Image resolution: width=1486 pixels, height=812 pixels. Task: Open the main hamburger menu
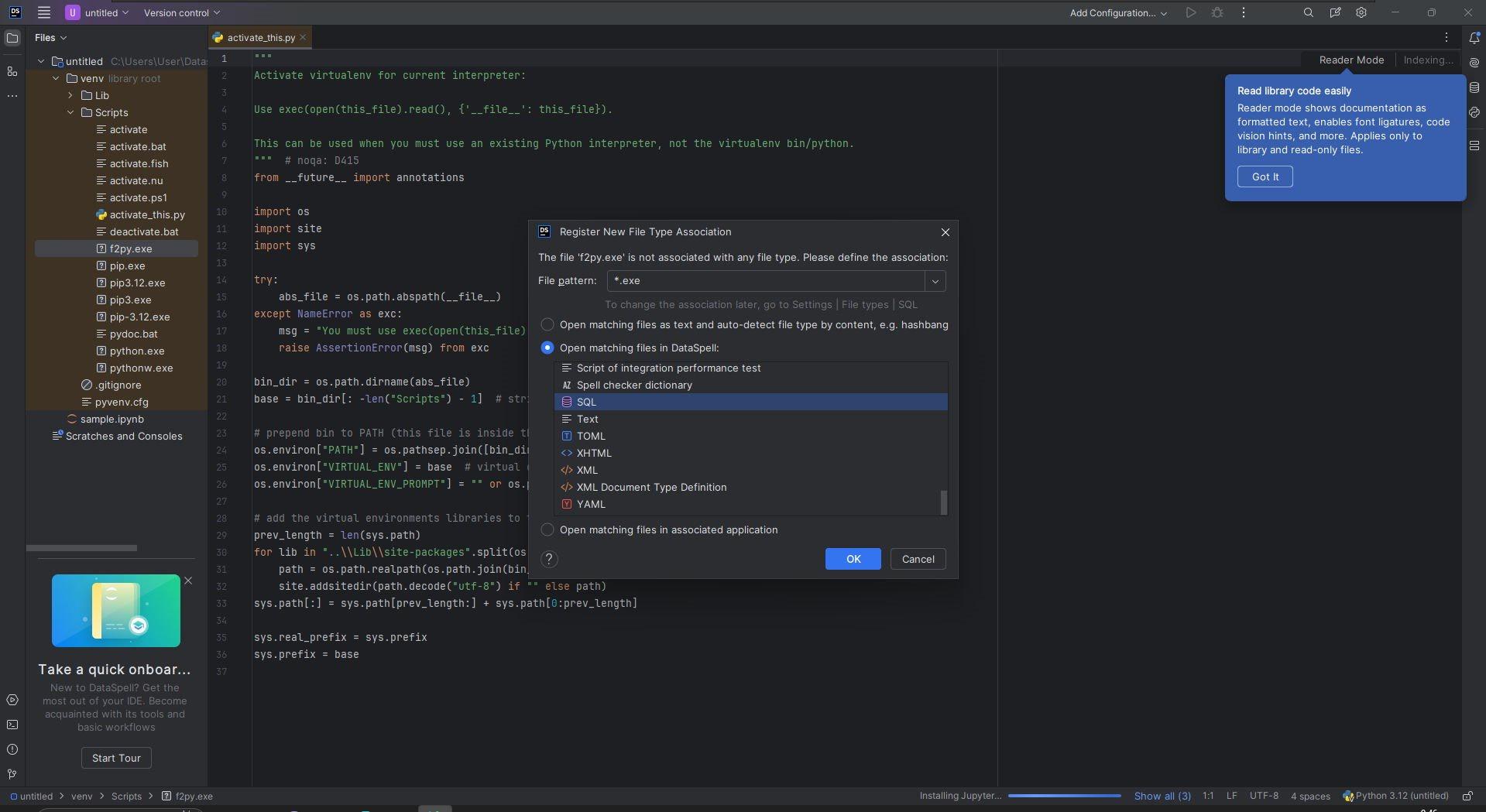pyautogui.click(x=44, y=12)
